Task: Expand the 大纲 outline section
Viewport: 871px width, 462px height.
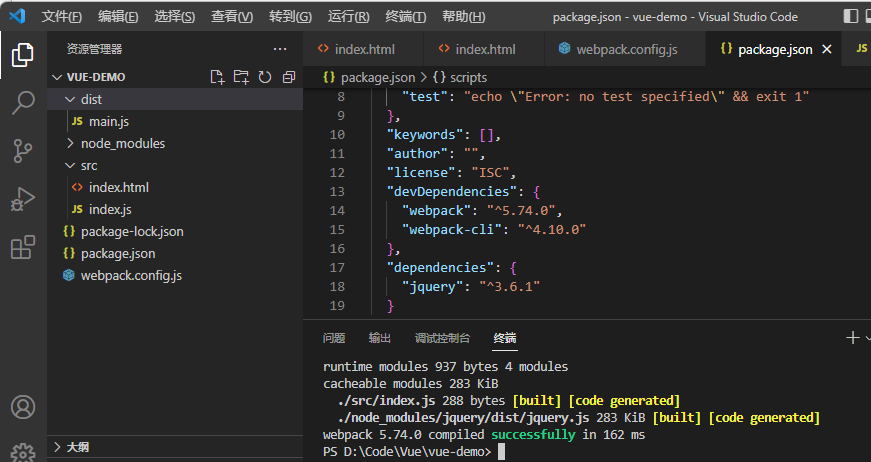Action: click(57, 447)
